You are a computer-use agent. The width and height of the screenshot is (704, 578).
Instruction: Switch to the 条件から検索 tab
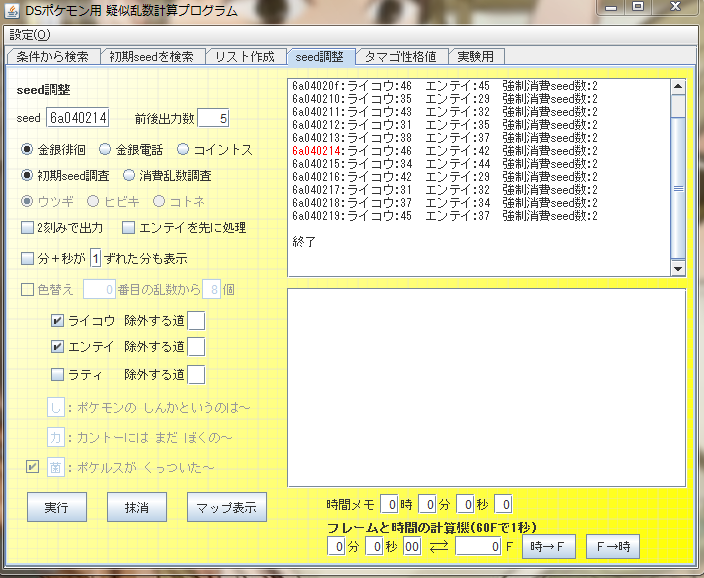point(53,57)
